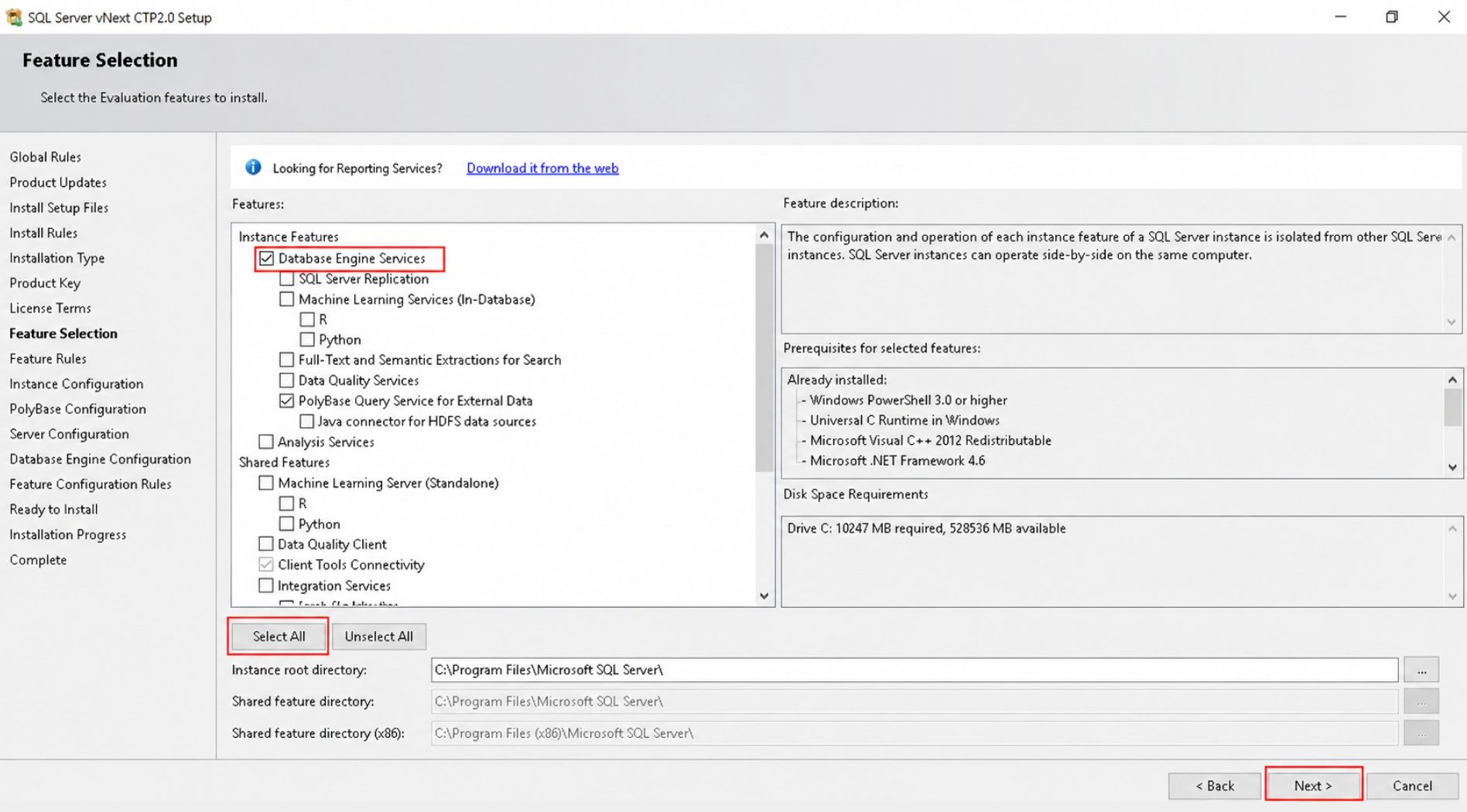The image size is (1467, 812).
Task: Check Machine Learning Server (Standalone)
Action: [266, 483]
